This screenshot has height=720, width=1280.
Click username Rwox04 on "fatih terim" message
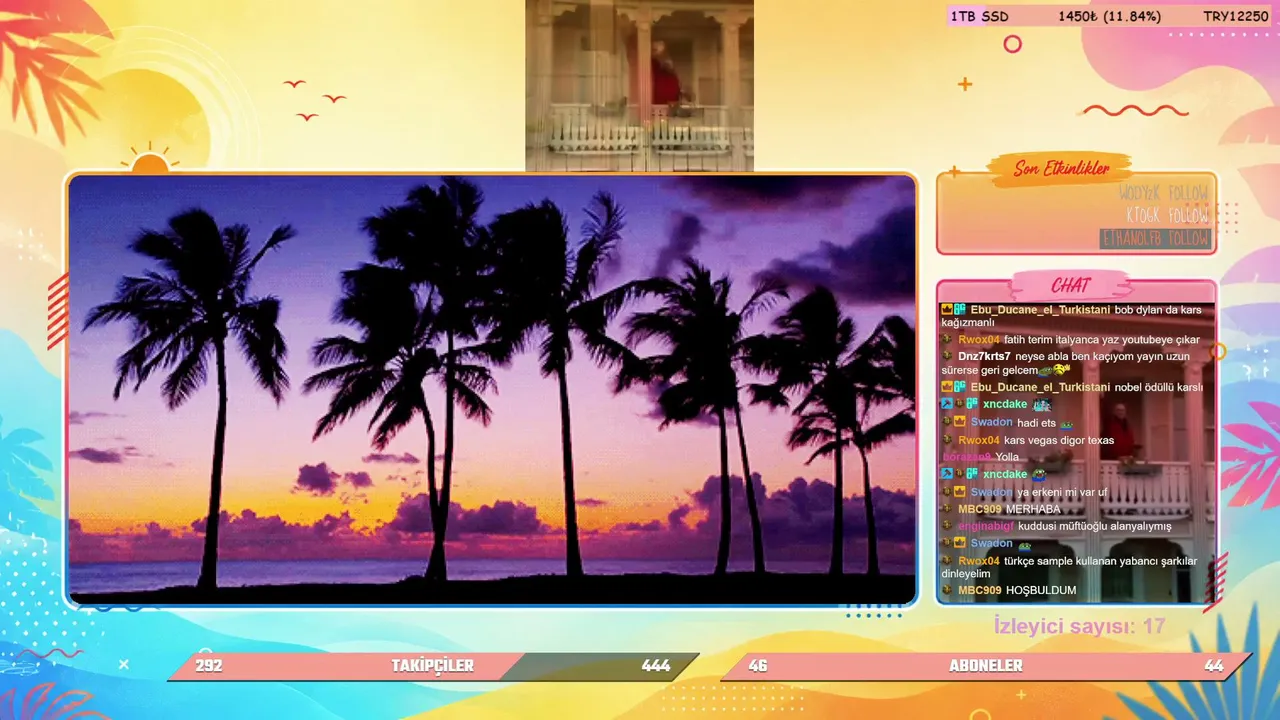(979, 340)
